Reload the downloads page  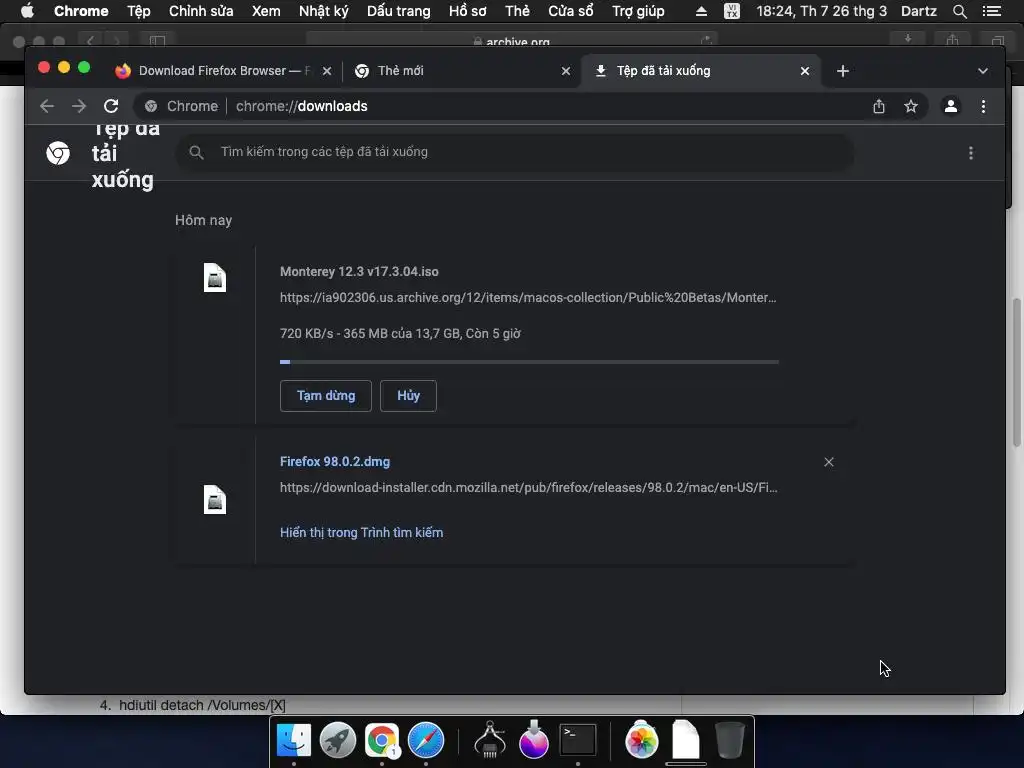(111, 106)
